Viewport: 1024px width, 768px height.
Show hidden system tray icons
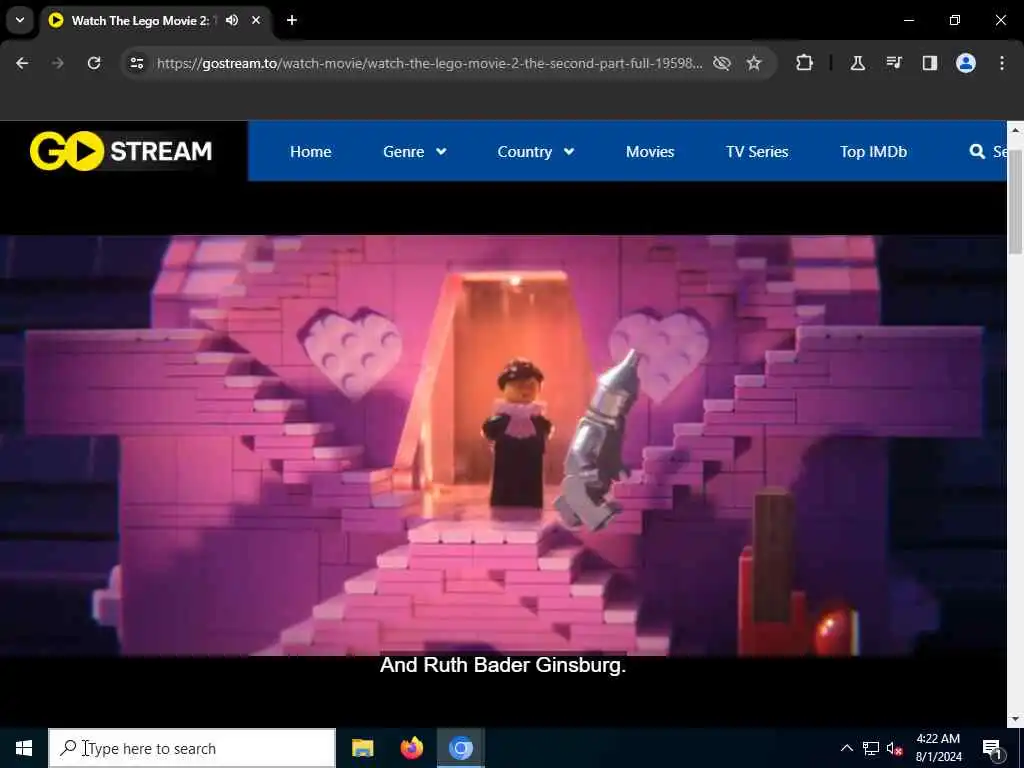(846, 748)
